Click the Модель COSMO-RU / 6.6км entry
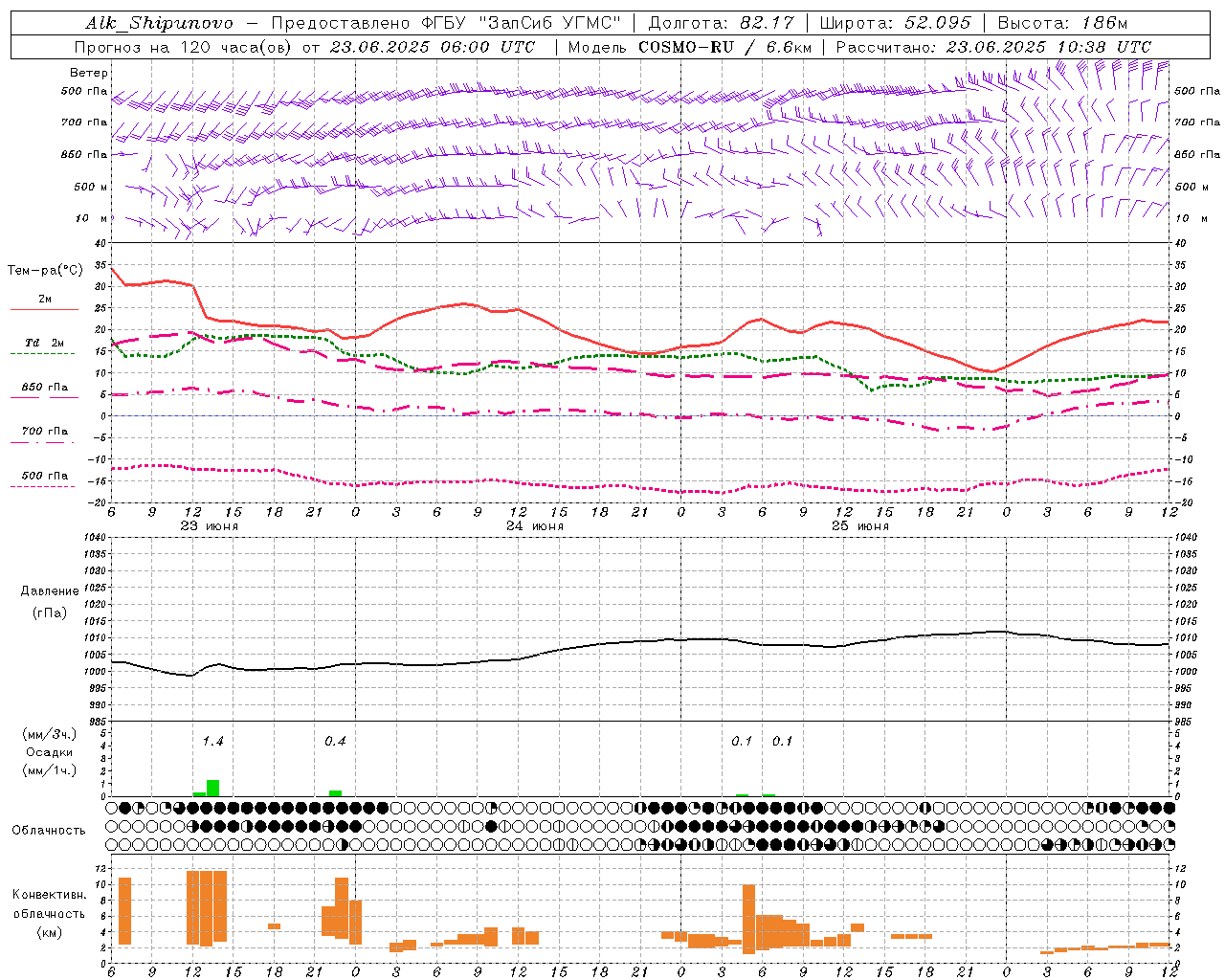This screenshot has height=980, width=1225. 689,47
